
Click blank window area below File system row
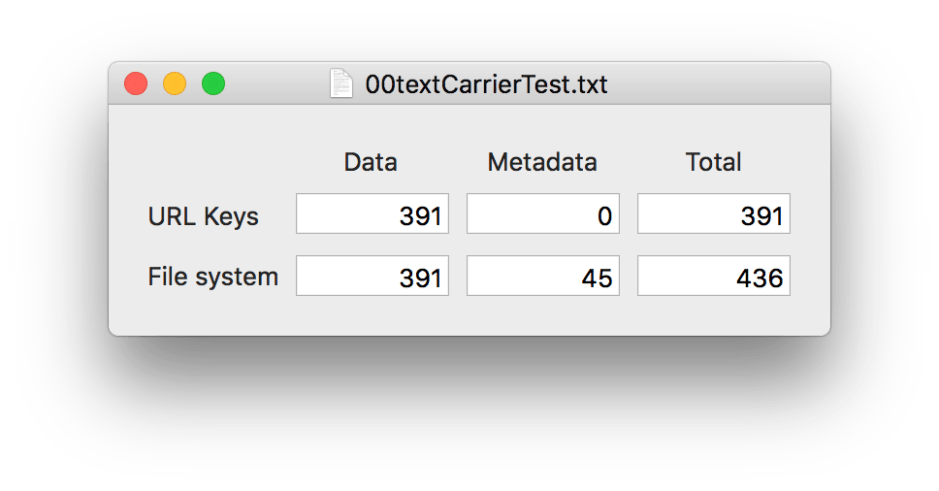(x=470, y=316)
